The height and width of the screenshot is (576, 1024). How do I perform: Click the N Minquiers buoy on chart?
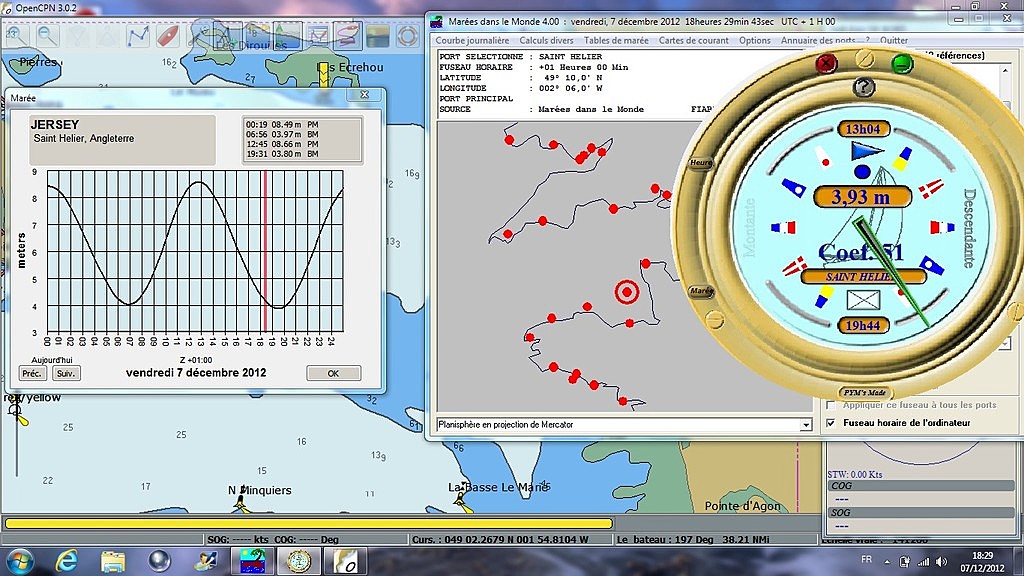tap(241, 501)
